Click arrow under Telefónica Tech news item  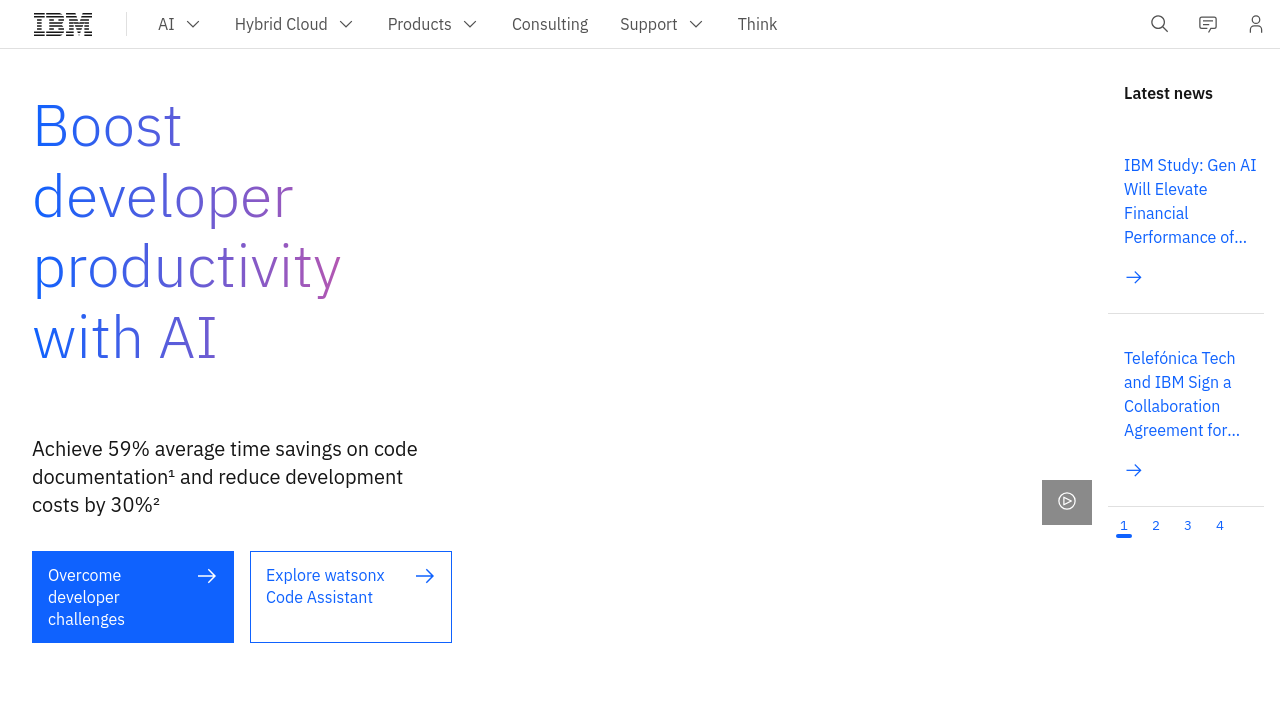1134,471
